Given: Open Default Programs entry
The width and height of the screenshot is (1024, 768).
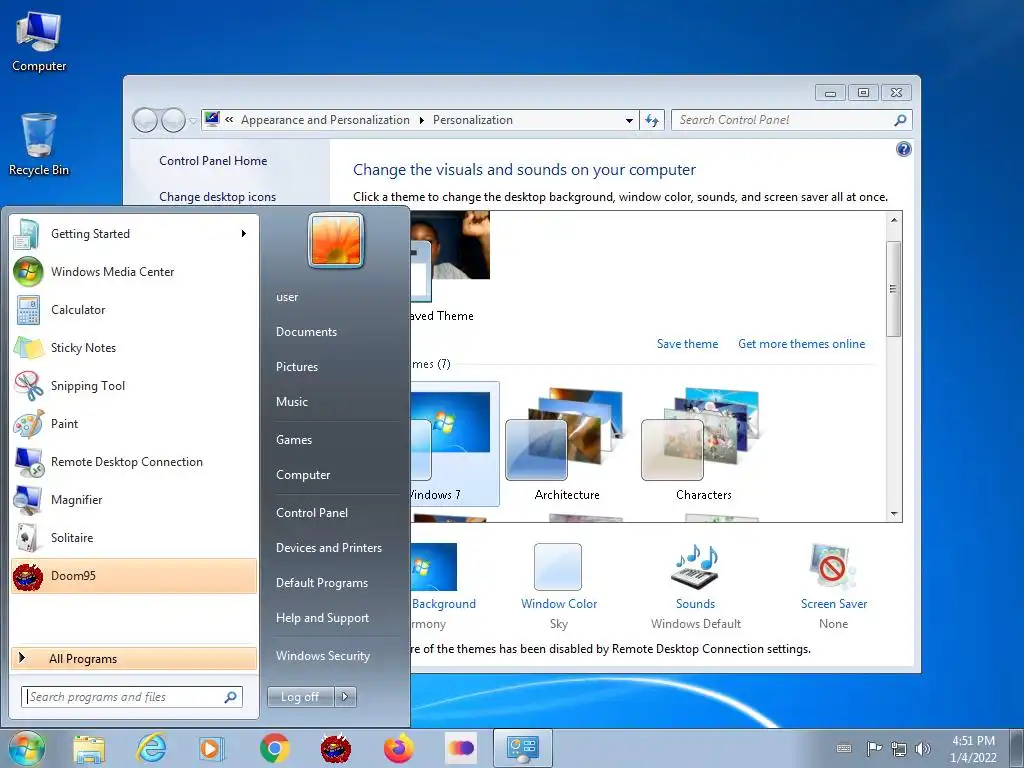Looking at the screenshot, I should [x=321, y=583].
